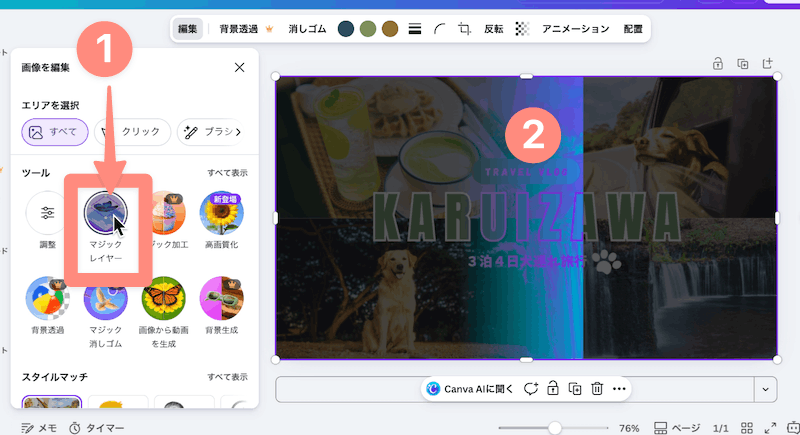The width and height of the screenshot is (800, 435).
Task: Open the corner rounding icon
Action: 439,29
